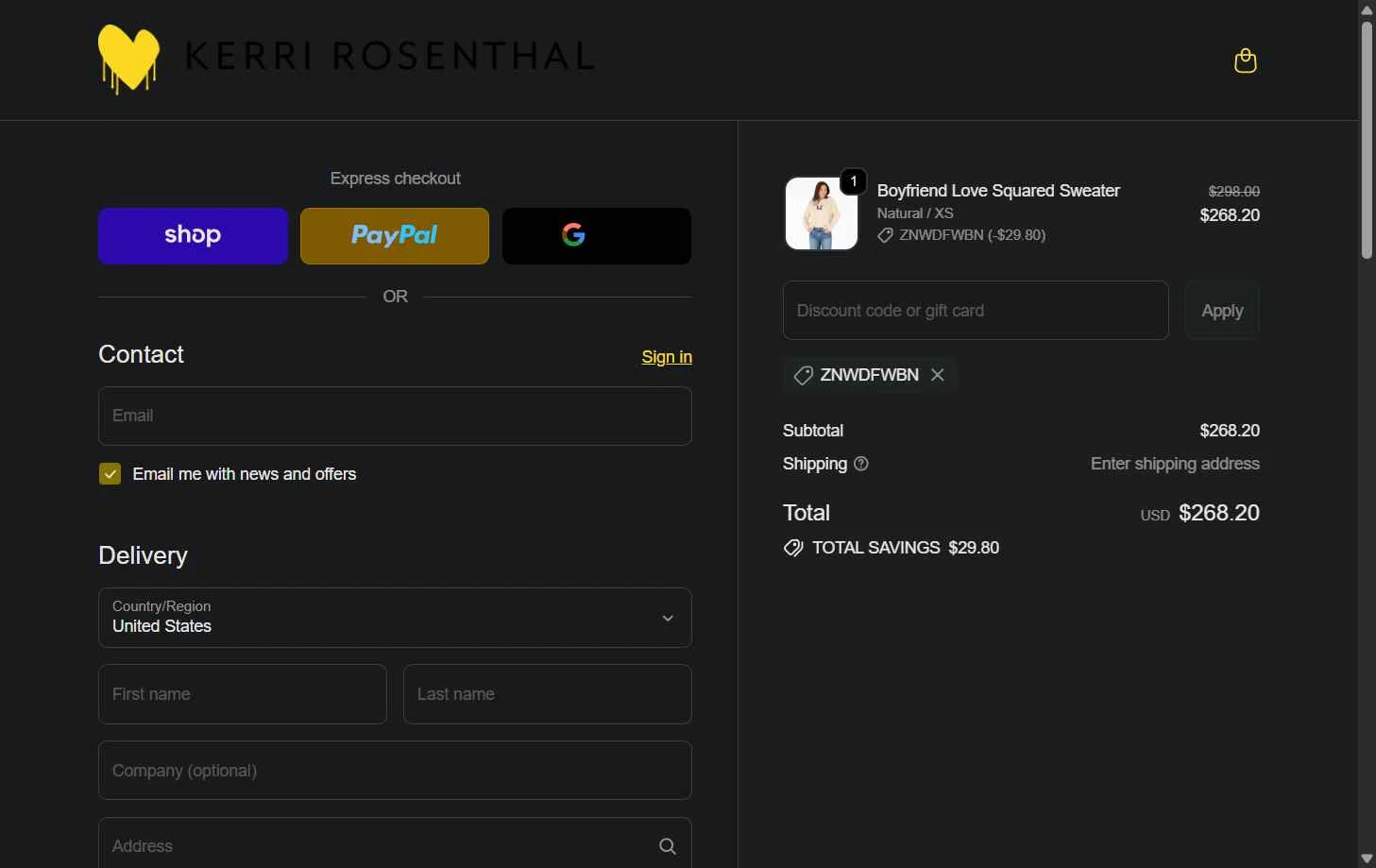Image resolution: width=1376 pixels, height=868 pixels.
Task: Pay with Google Pay button
Action: [x=597, y=236]
